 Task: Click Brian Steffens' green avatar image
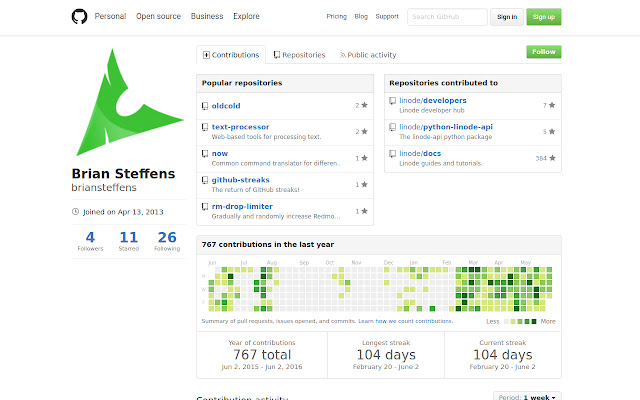(129, 102)
